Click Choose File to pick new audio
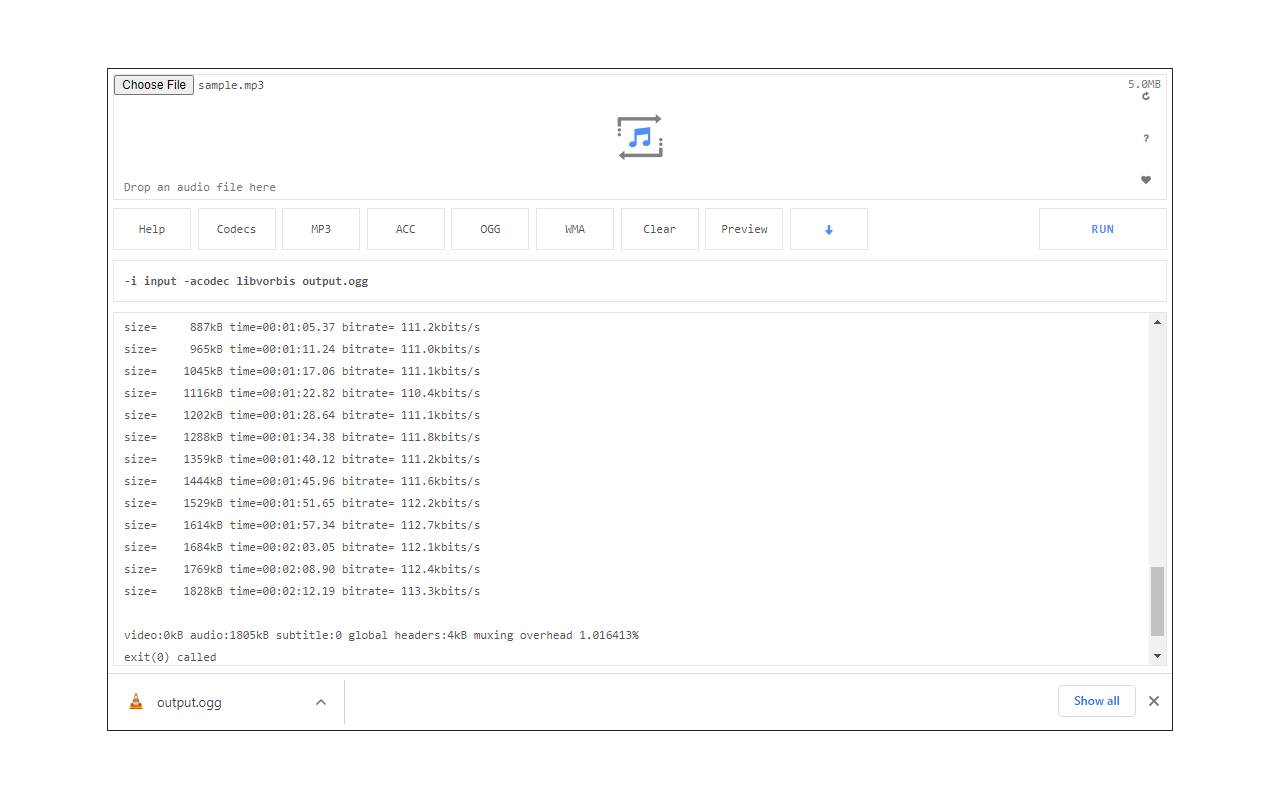This screenshot has width=1280, height=800. point(152,84)
